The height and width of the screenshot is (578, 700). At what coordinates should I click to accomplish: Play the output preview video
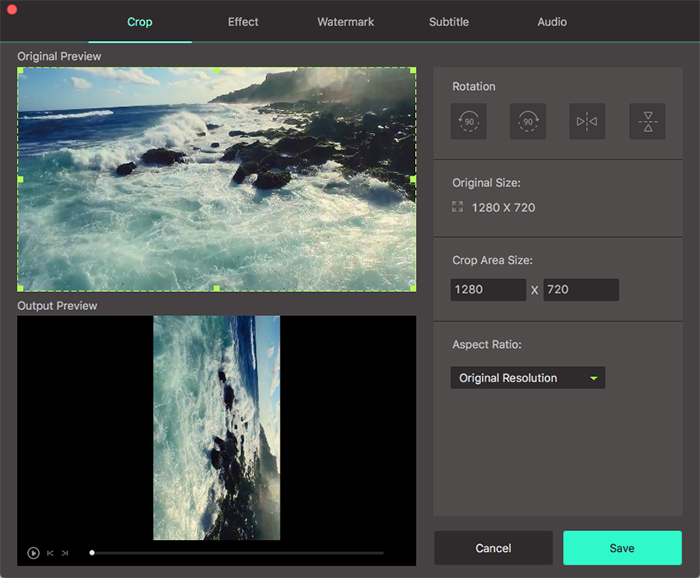click(x=33, y=552)
